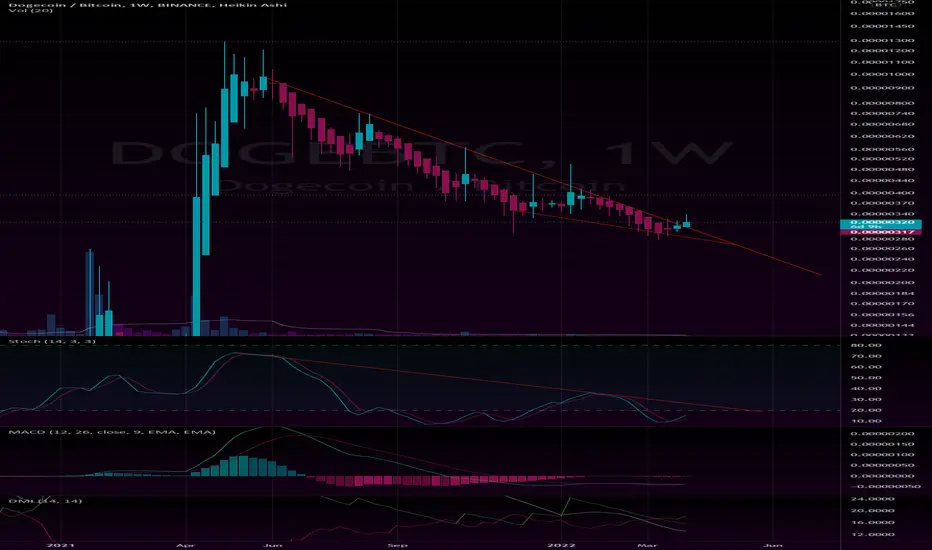Click the 0.00000560 price axis label

click(x=881, y=149)
